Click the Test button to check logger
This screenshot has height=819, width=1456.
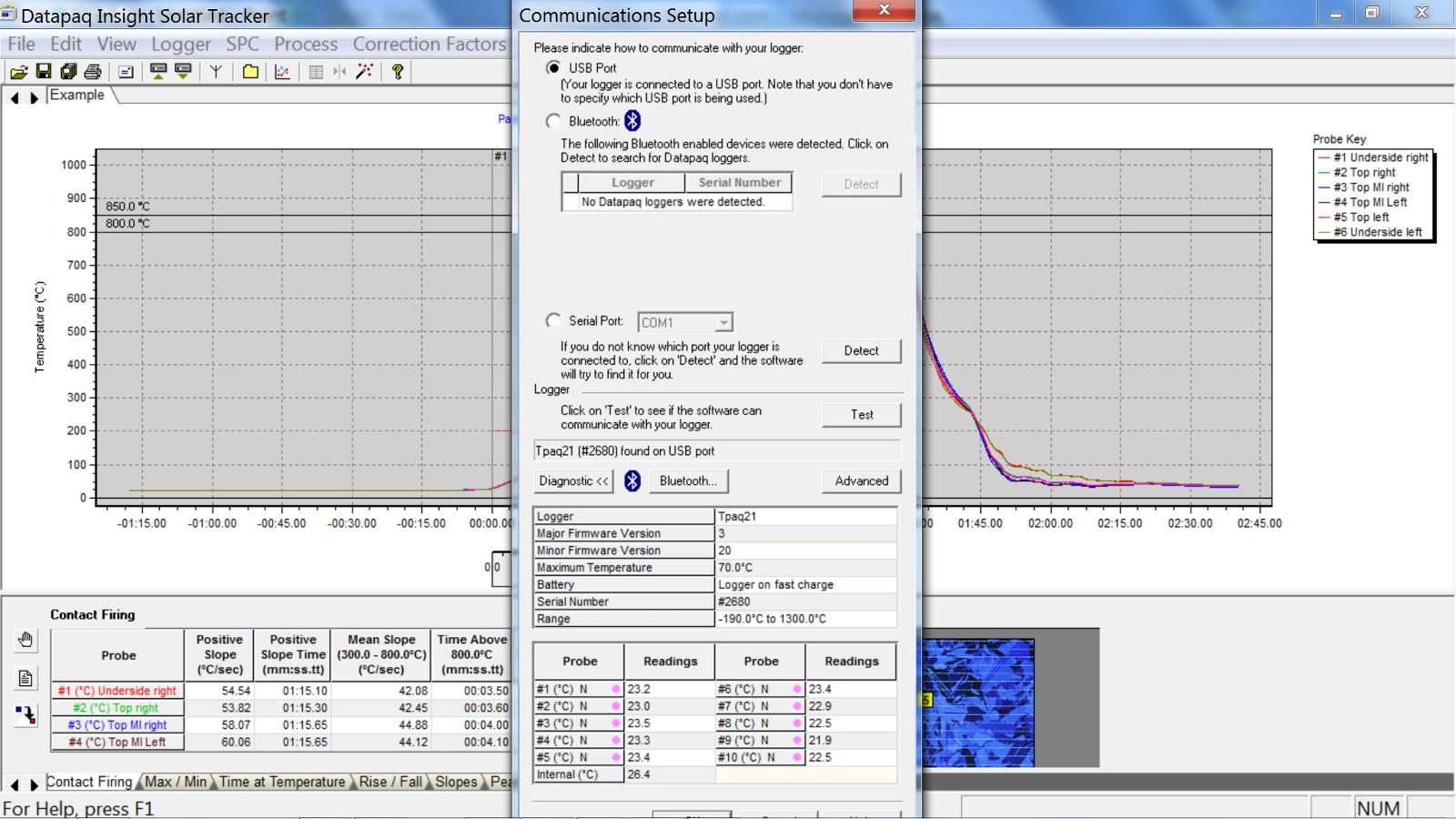pos(861,415)
